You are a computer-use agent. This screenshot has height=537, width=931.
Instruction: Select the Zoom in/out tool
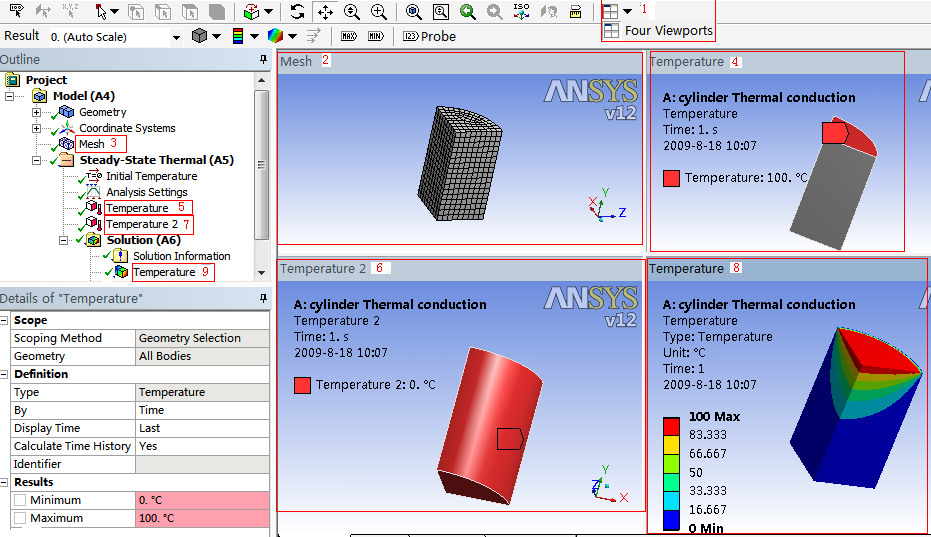click(352, 11)
